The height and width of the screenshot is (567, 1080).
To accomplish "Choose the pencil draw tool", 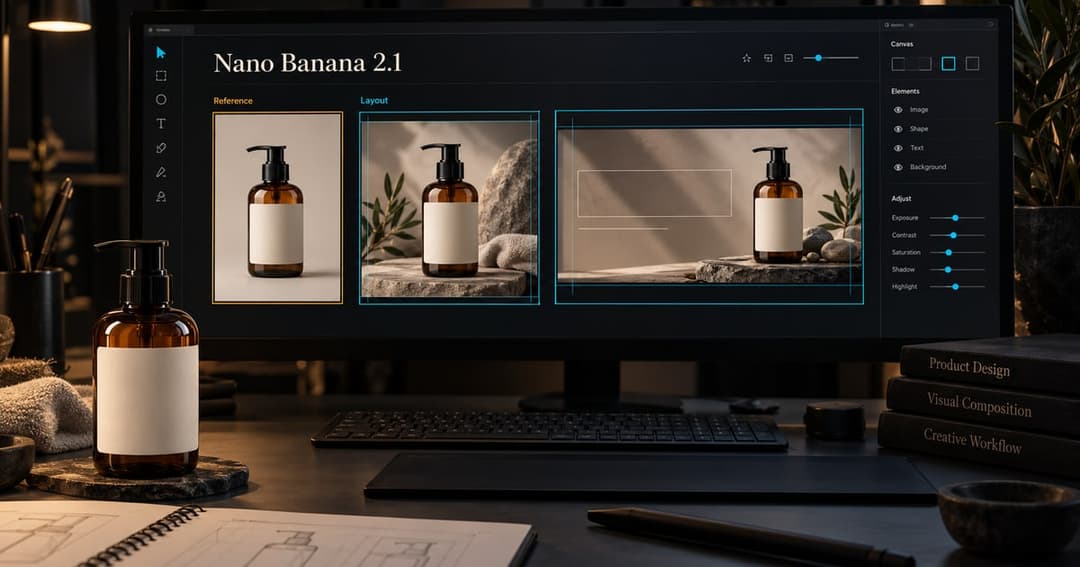I will click(161, 172).
